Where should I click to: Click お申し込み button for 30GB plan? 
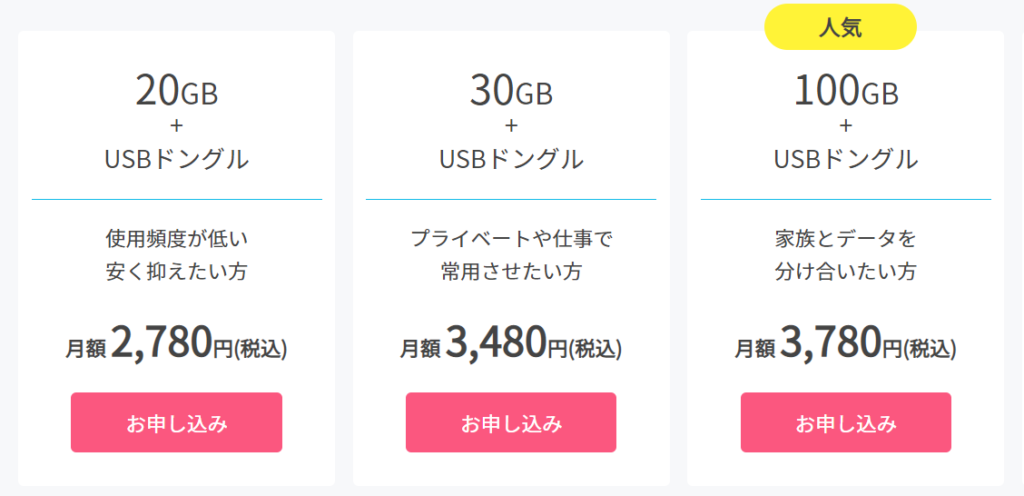point(511,422)
